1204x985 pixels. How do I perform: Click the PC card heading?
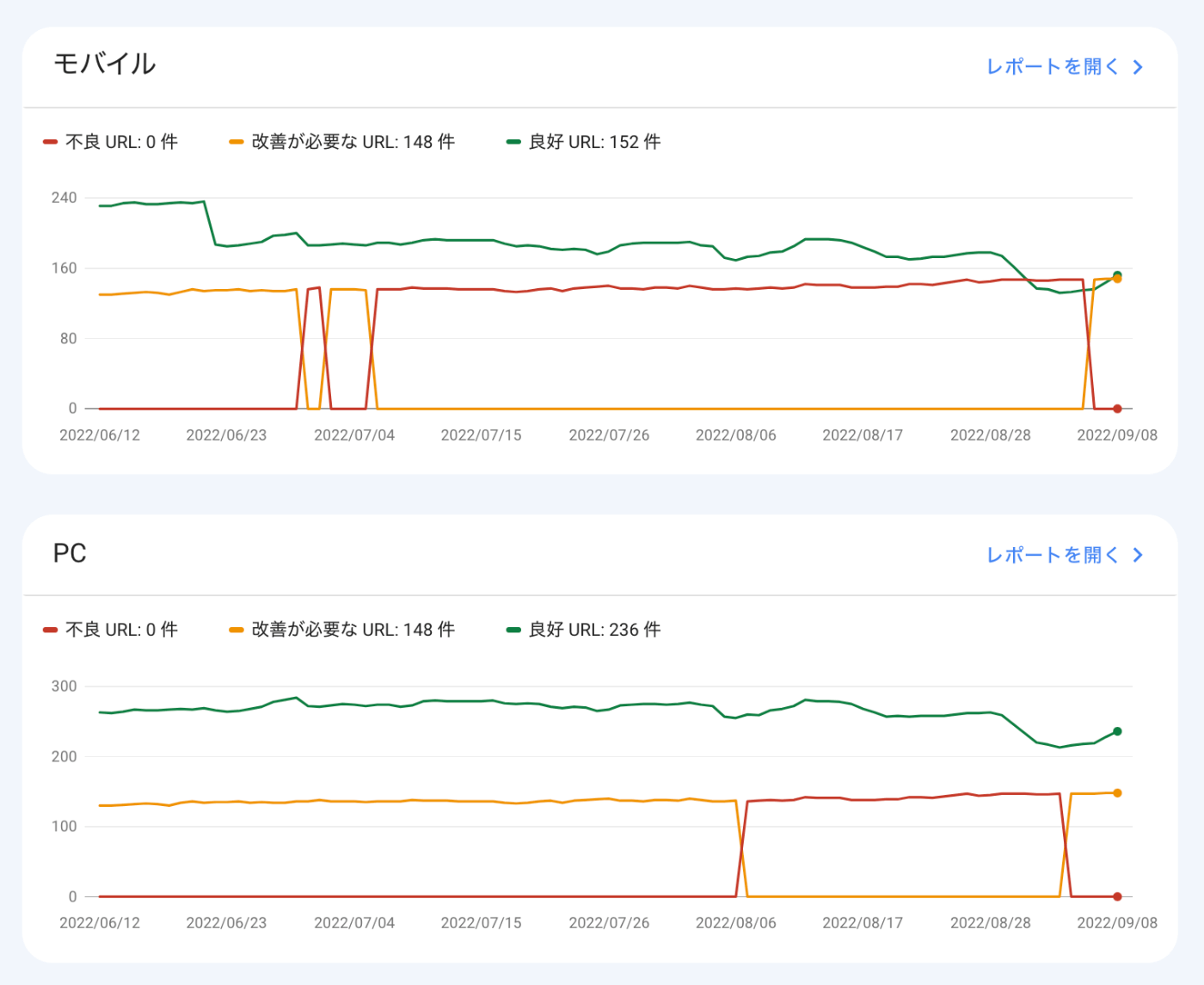70,553
